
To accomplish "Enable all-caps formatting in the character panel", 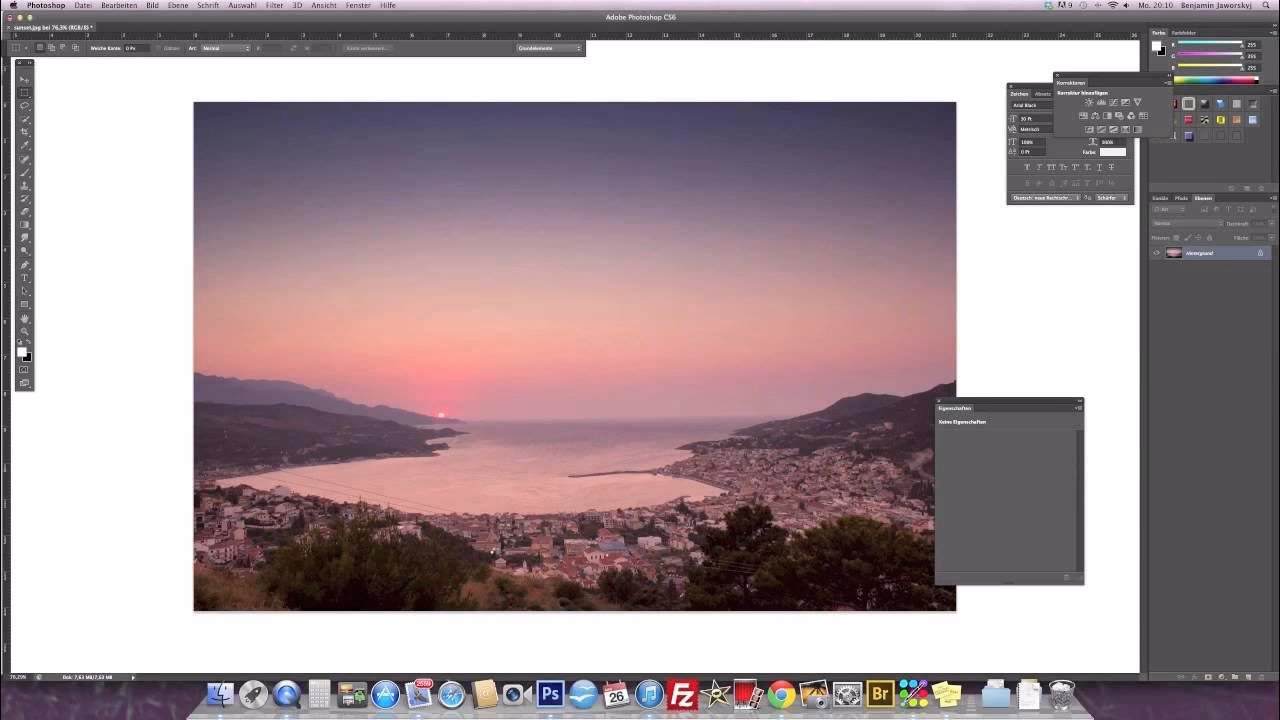I will [x=1050, y=167].
